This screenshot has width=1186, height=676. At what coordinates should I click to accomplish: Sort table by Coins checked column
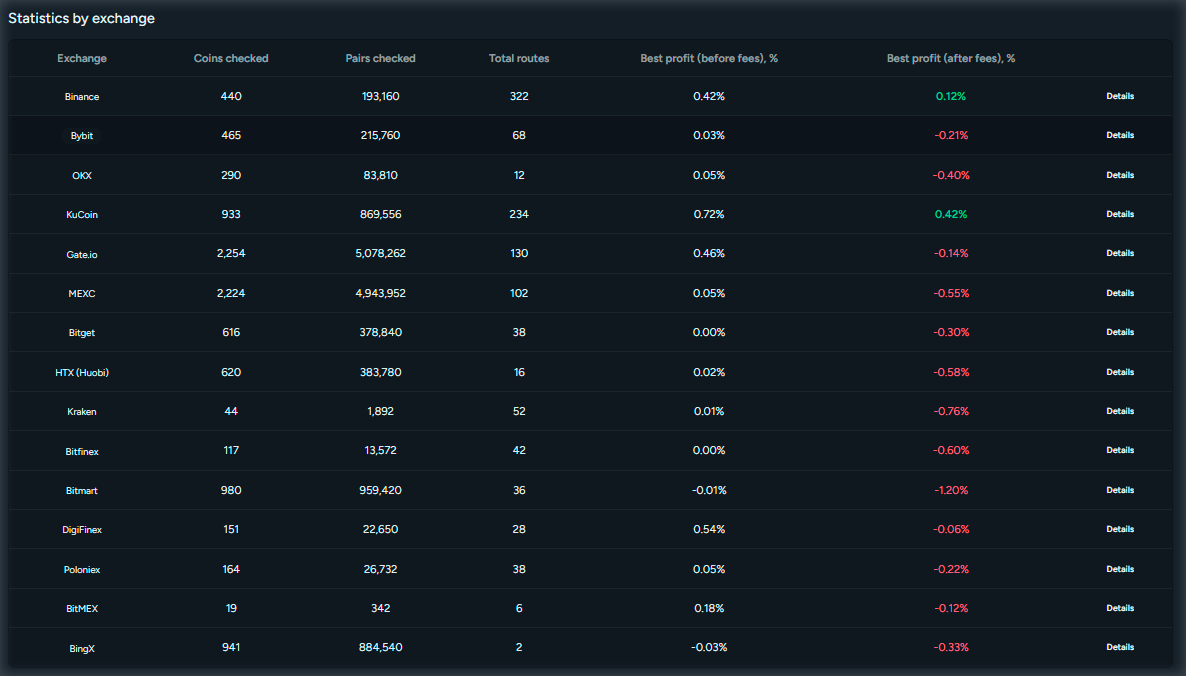[231, 58]
